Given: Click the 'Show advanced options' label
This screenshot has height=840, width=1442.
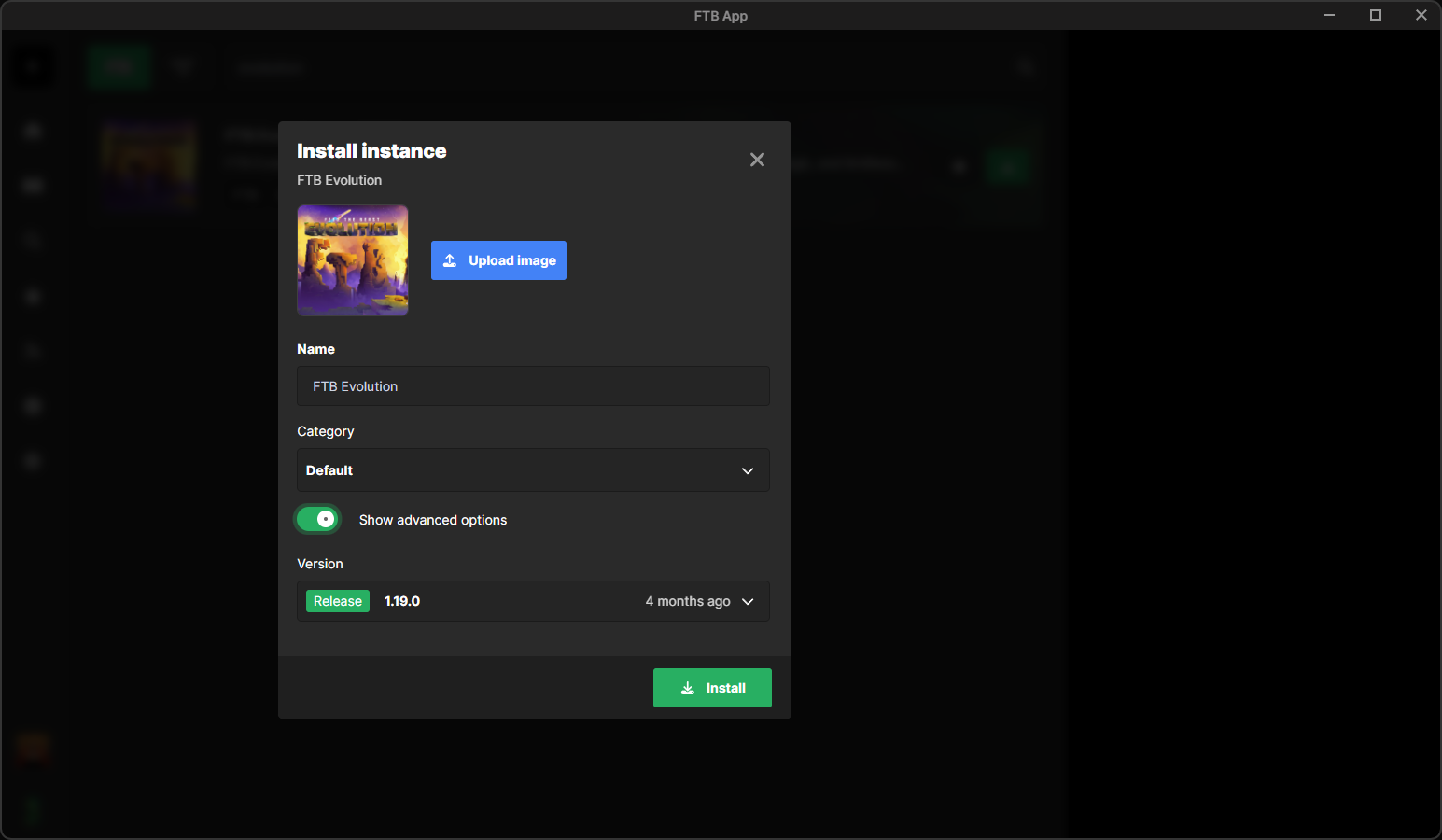Looking at the screenshot, I should [x=432, y=520].
